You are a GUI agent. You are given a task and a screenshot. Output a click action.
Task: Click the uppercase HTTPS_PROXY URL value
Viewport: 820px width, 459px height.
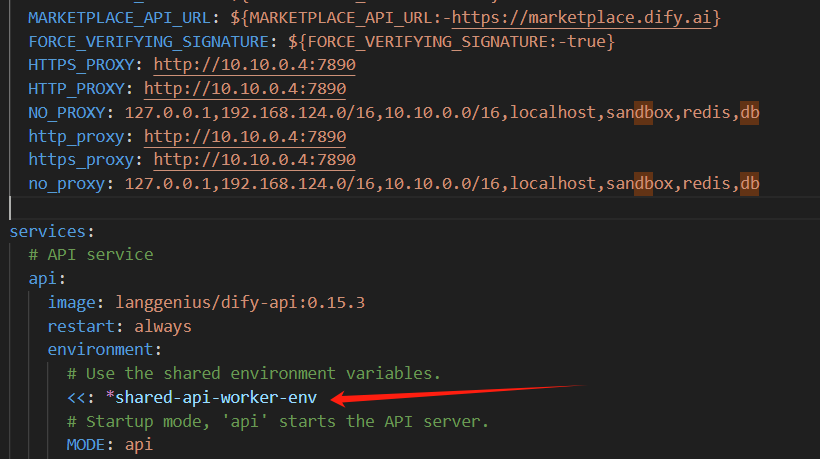(x=254, y=66)
